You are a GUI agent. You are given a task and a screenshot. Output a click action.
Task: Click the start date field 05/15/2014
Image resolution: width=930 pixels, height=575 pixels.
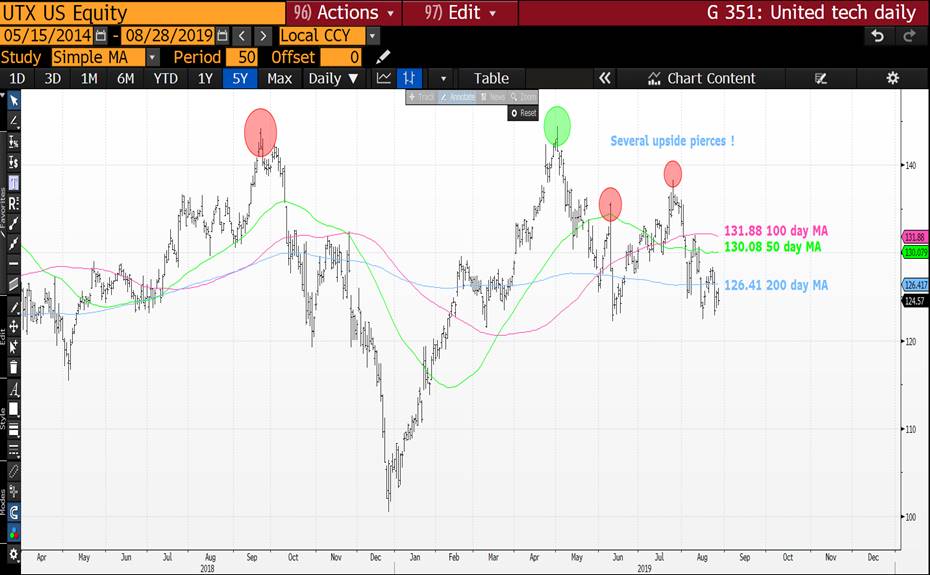point(47,36)
